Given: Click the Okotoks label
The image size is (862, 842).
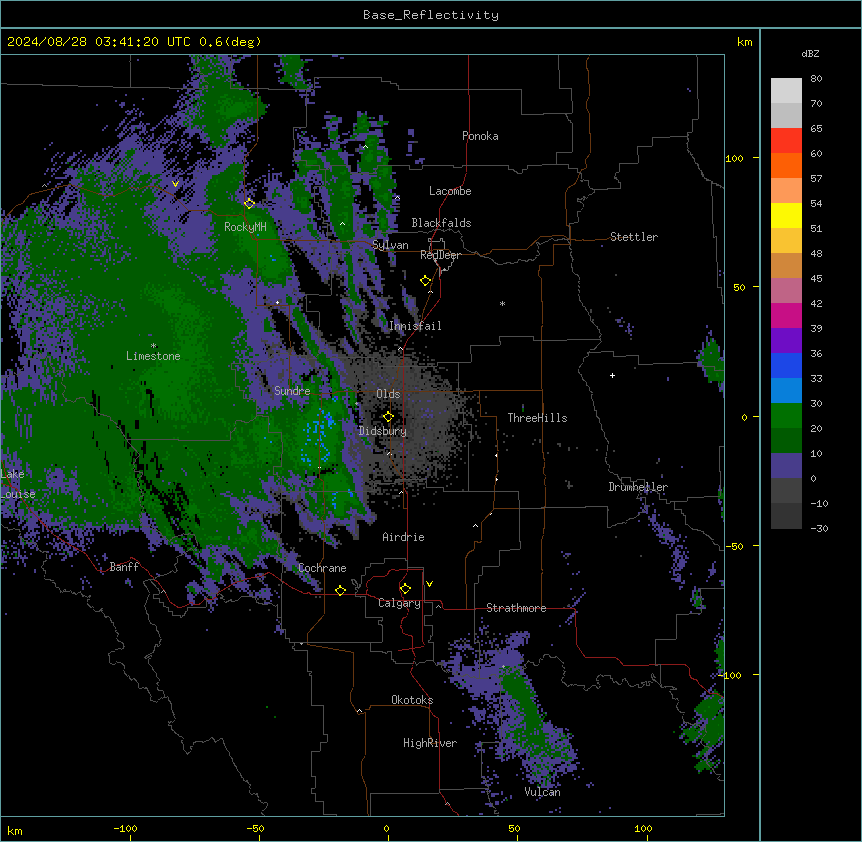Looking at the screenshot, I should [412, 700].
